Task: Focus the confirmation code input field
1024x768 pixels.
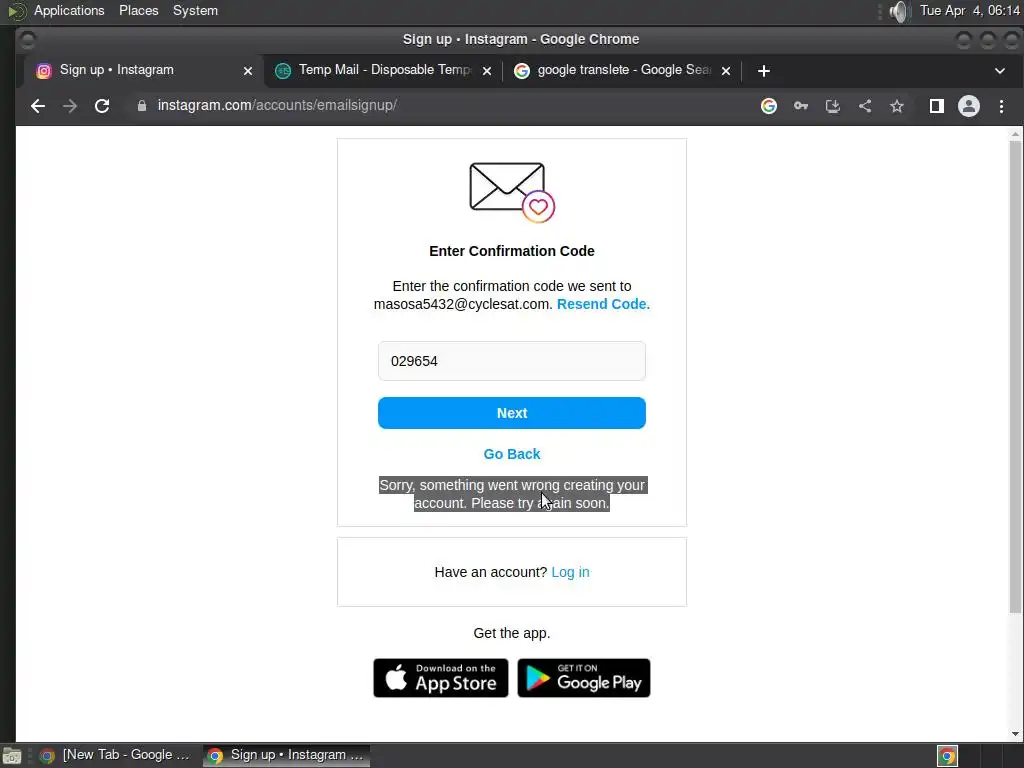Action: (511, 361)
